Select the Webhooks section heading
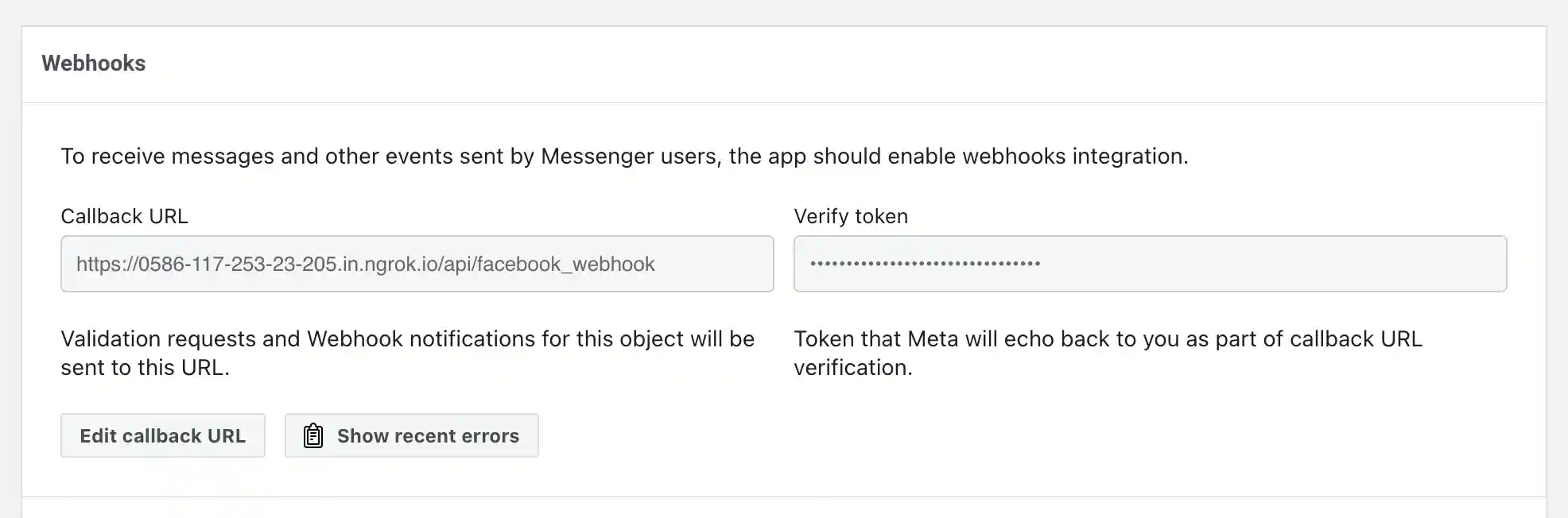This screenshot has height=518, width=1568. tap(93, 64)
